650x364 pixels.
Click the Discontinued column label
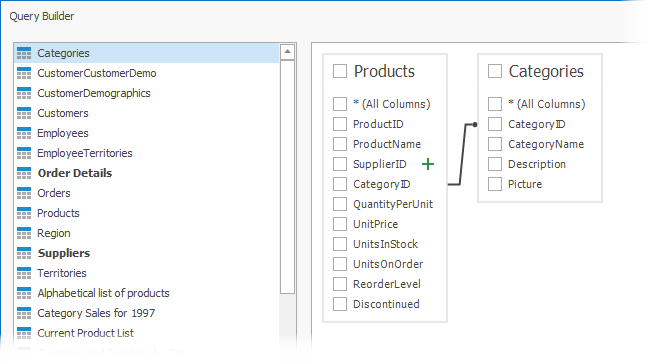[x=386, y=304]
